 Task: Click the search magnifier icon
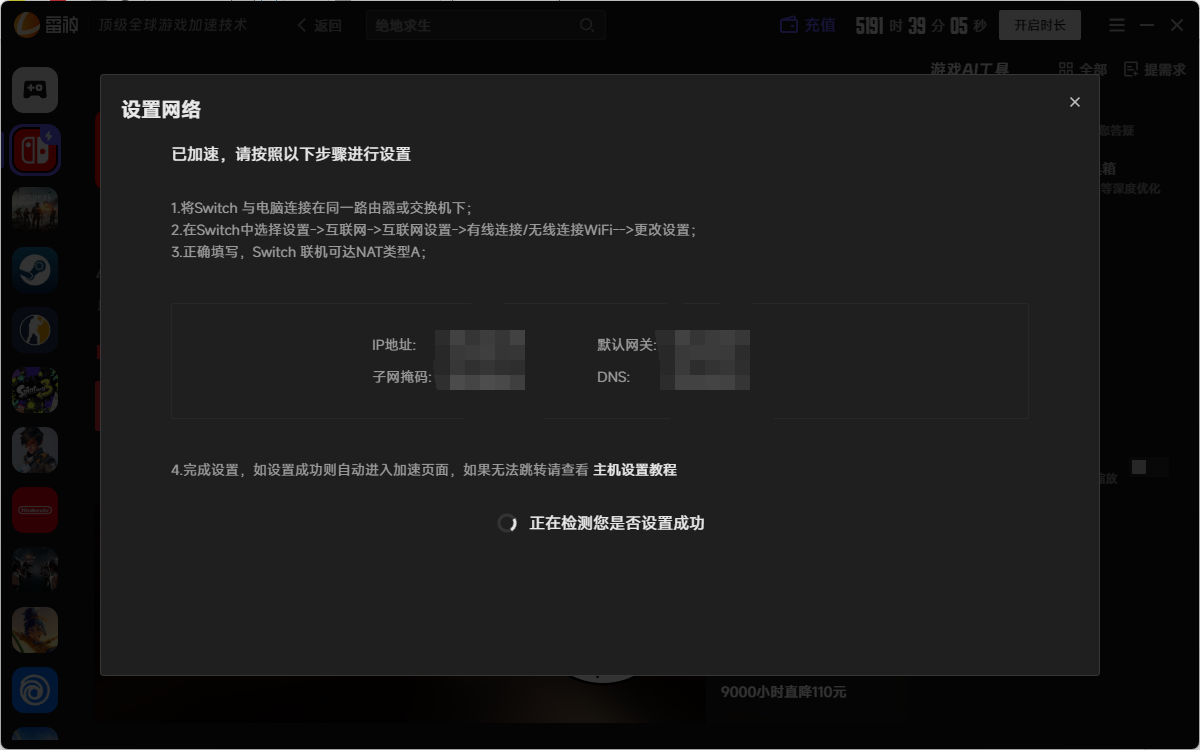point(587,25)
